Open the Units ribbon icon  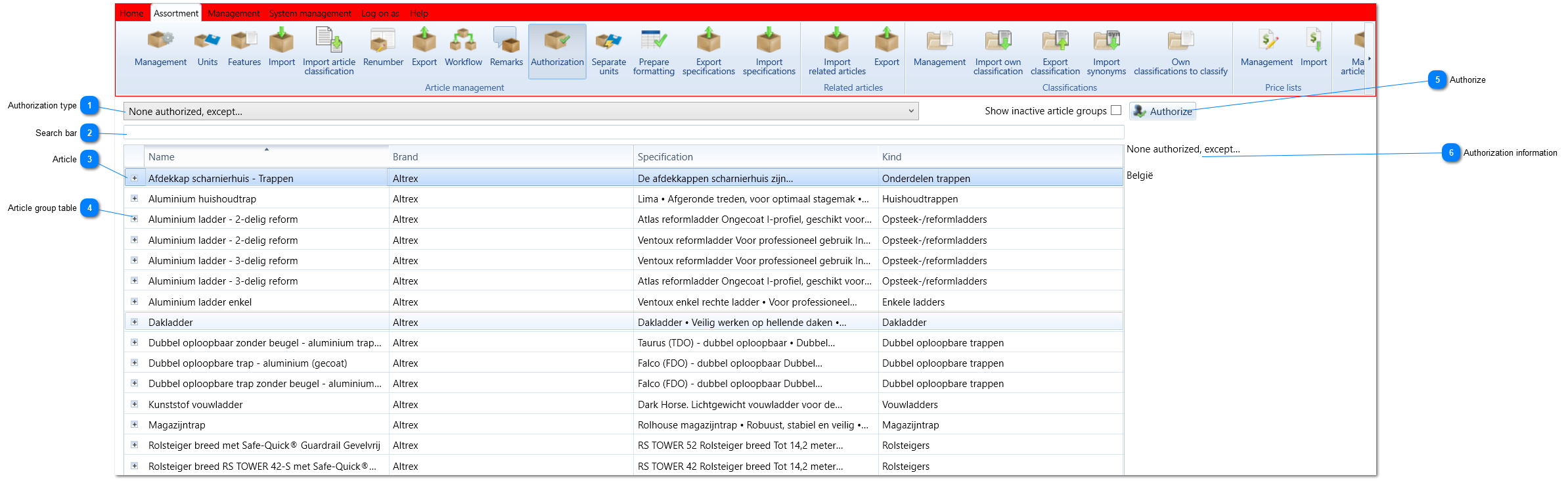(207, 47)
